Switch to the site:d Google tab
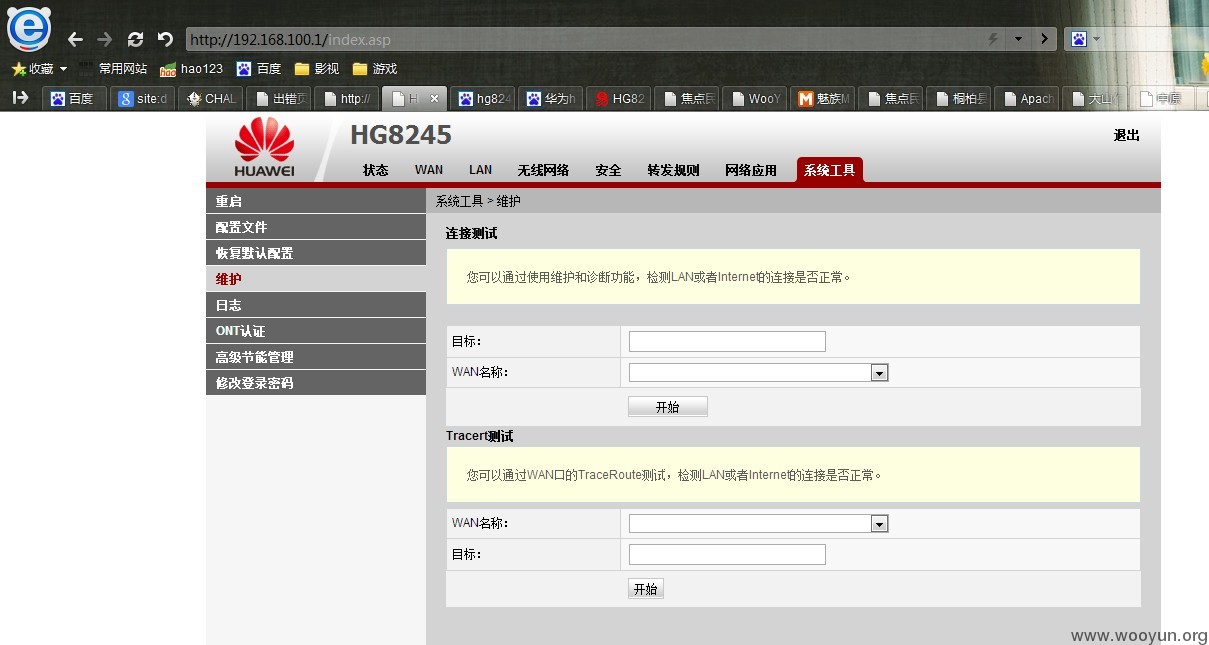Screen dimensions: 1209x645 click(143, 98)
